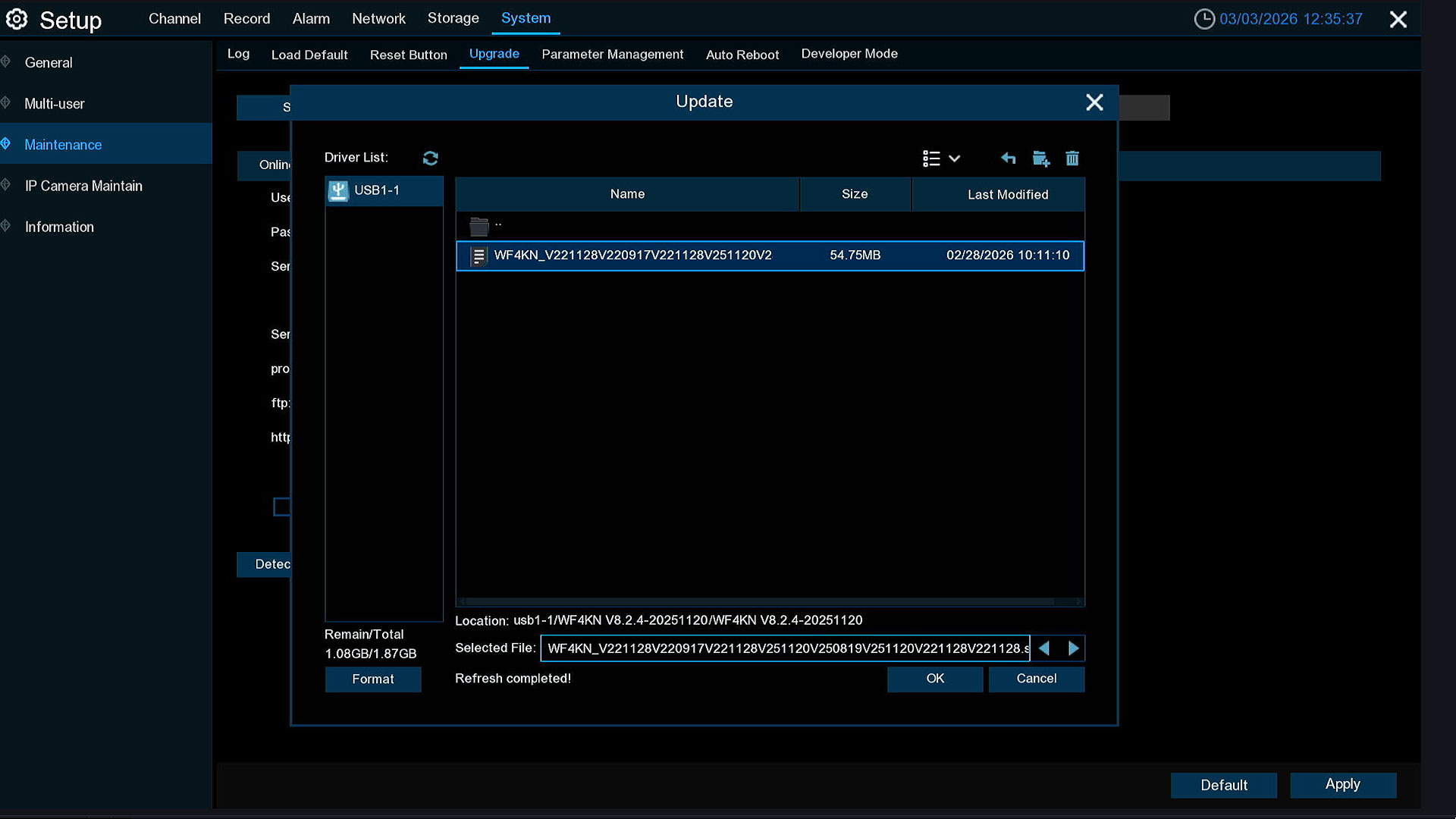Click the clock icon beside date
Screen dimensions: 1456x819
1203,19
